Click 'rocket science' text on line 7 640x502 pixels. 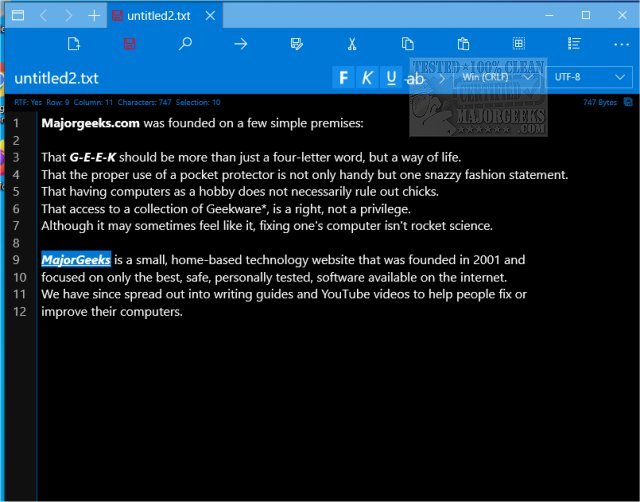[451, 226]
